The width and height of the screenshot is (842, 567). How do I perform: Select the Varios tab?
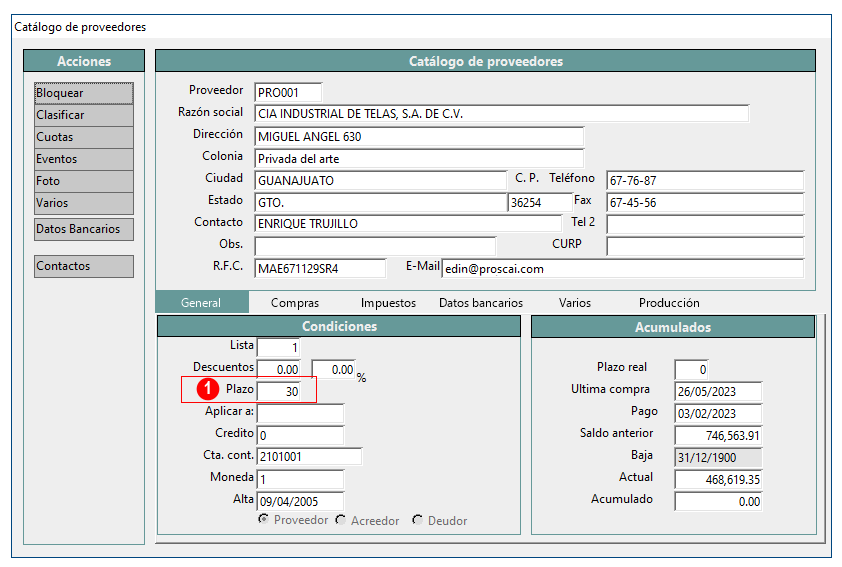575,303
